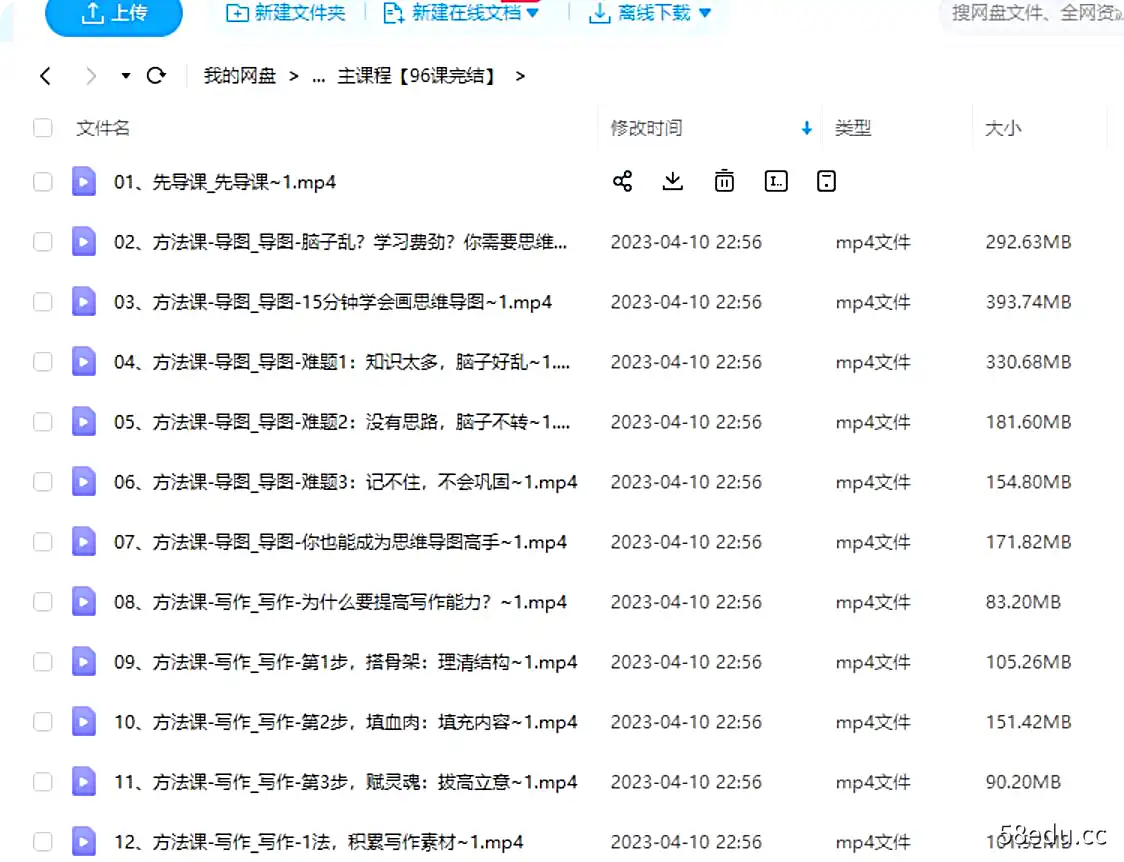This screenshot has width=1124, height=862.
Task: Rename 先导课~1.mp4 via the rename icon
Action: (775, 181)
